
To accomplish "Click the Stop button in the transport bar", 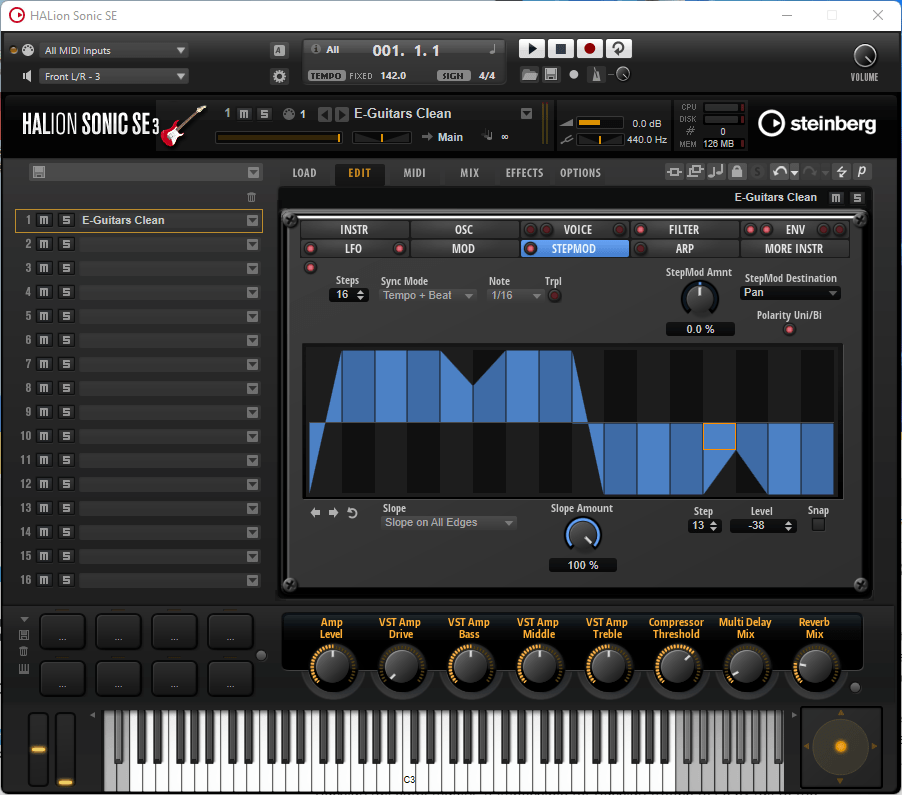I will (x=560, y=49).
